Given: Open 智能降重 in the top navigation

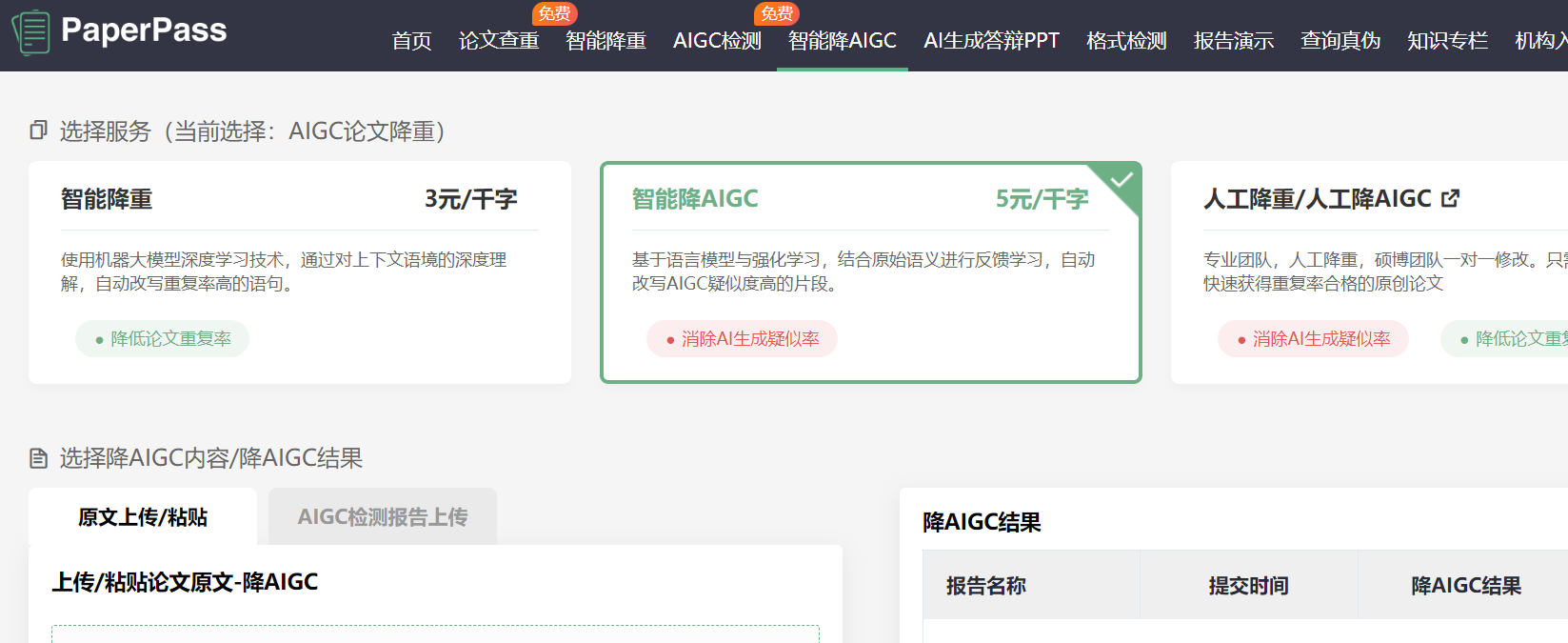Looking at the screenshot, I should click(605, 41).
